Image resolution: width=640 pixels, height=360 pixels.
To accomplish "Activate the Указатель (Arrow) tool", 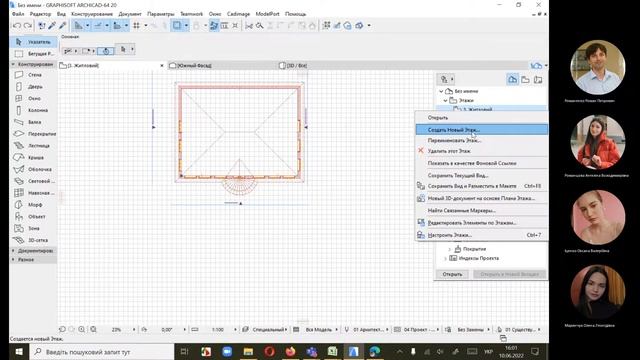I will [x=33, y=42].
